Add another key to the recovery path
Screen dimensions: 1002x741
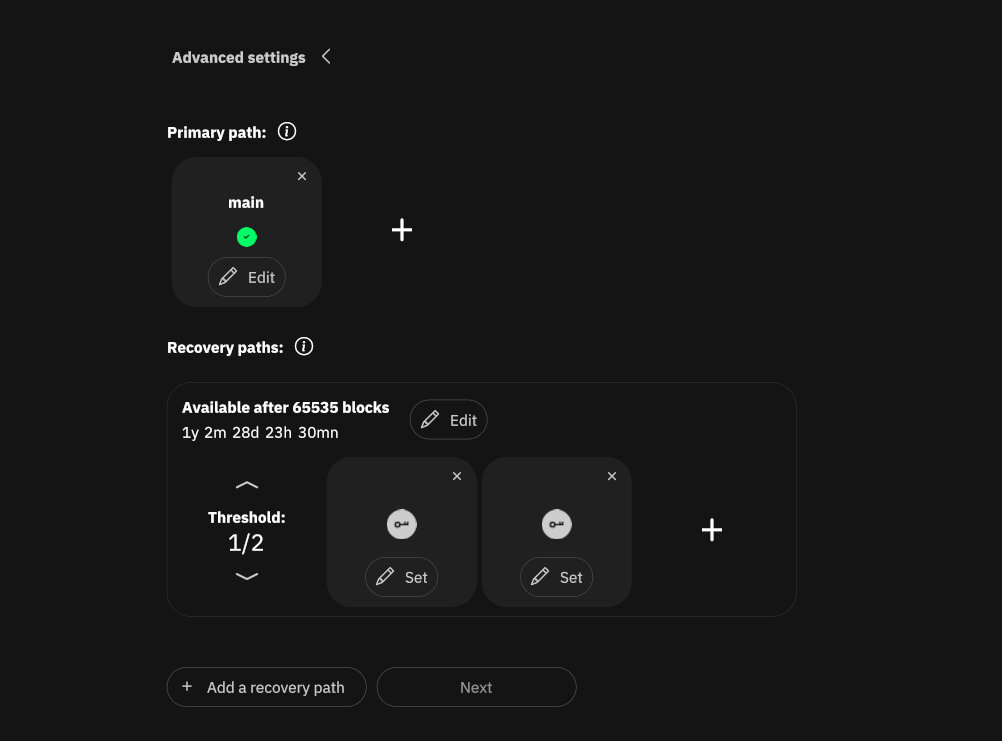712,530
